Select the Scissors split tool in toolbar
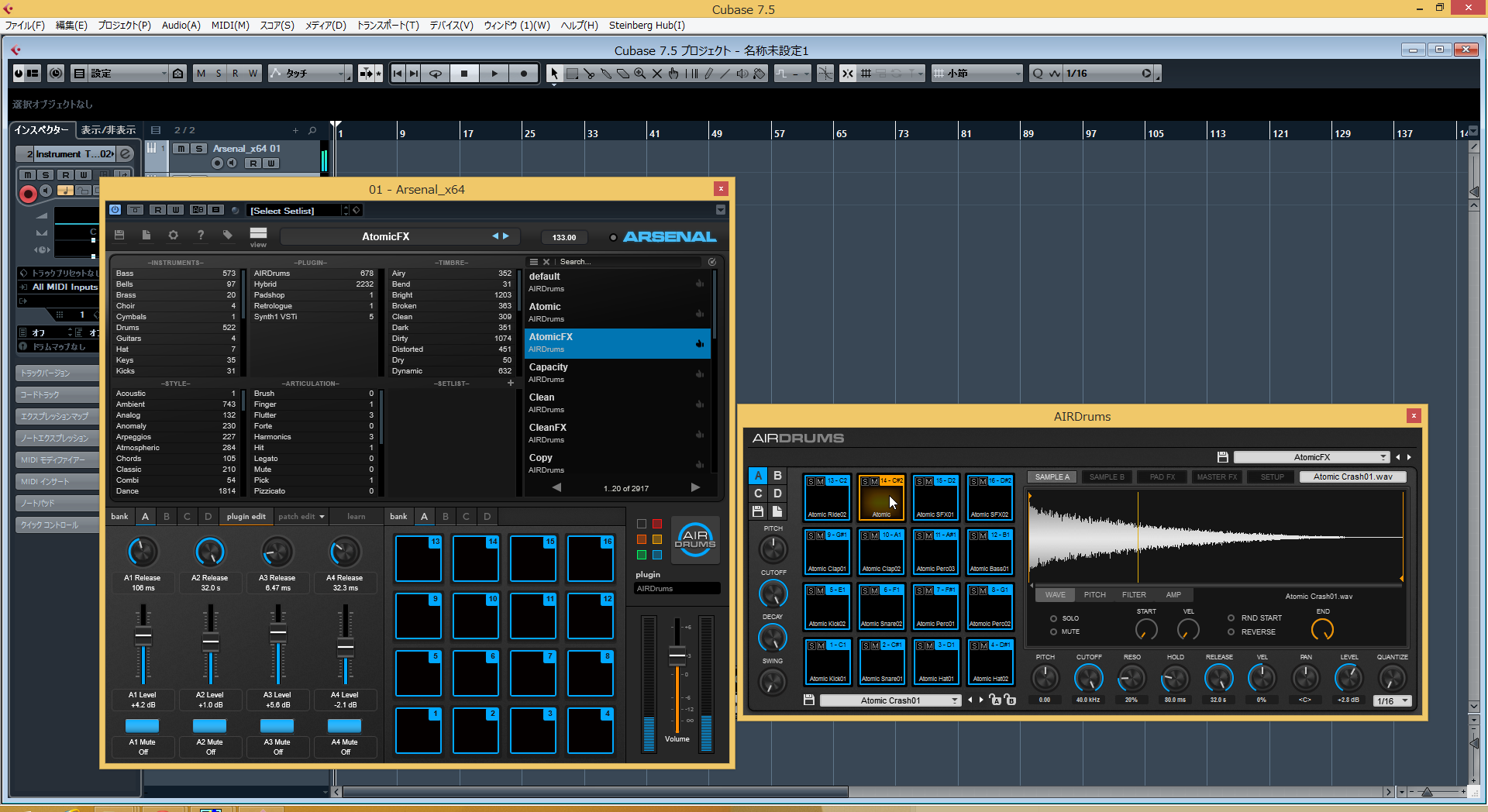 [589, 74]
